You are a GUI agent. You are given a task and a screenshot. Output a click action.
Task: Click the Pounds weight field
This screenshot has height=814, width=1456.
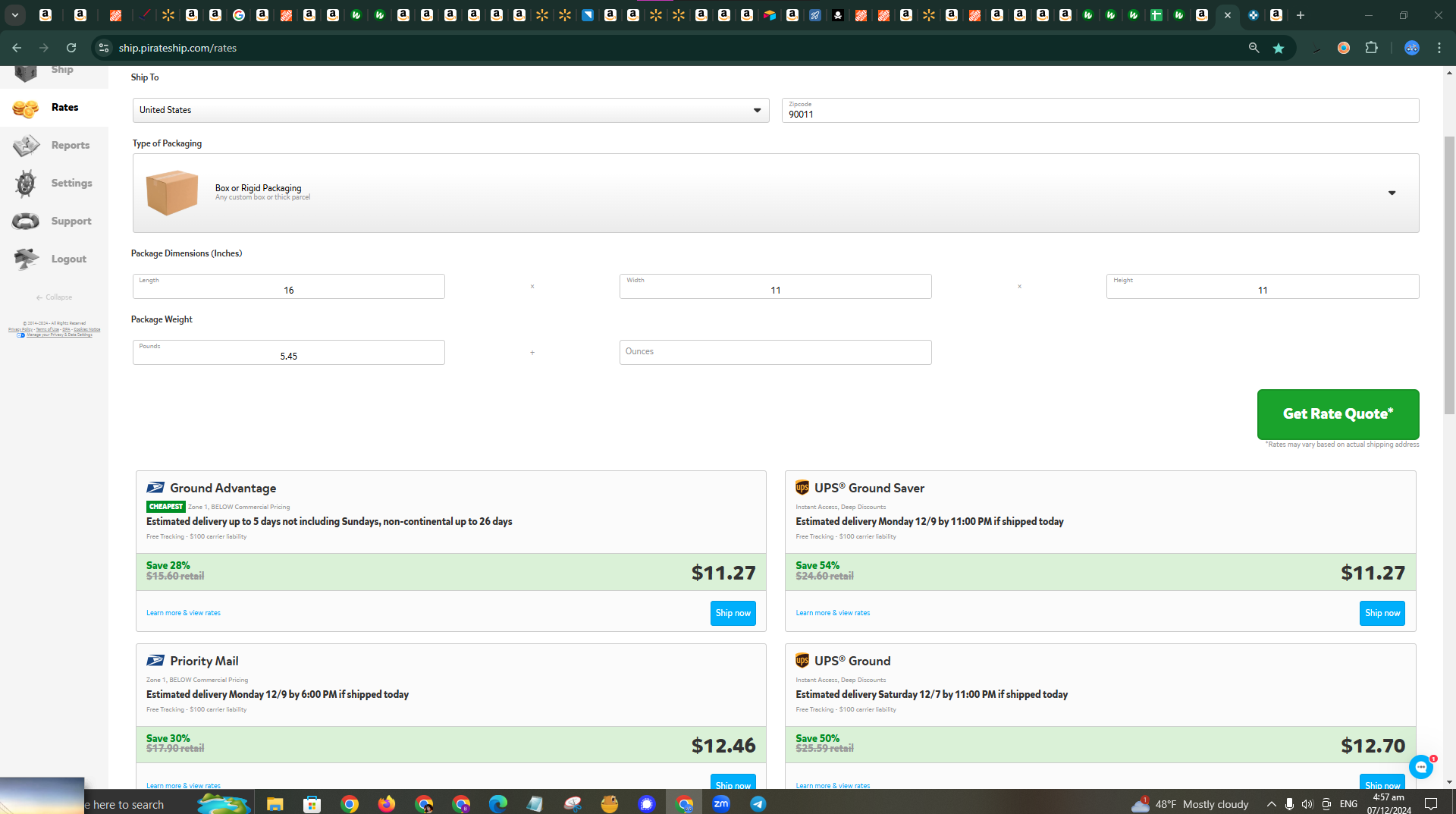click(289, 352)
